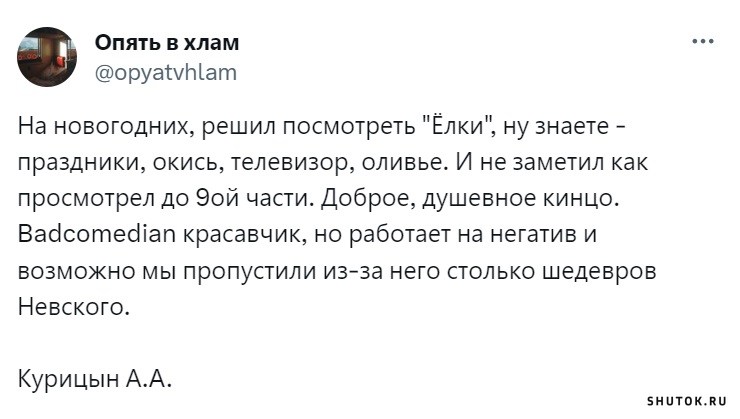Click the word «праздники» in the tweet
This screenshot has height=419, width=740.
78,163
